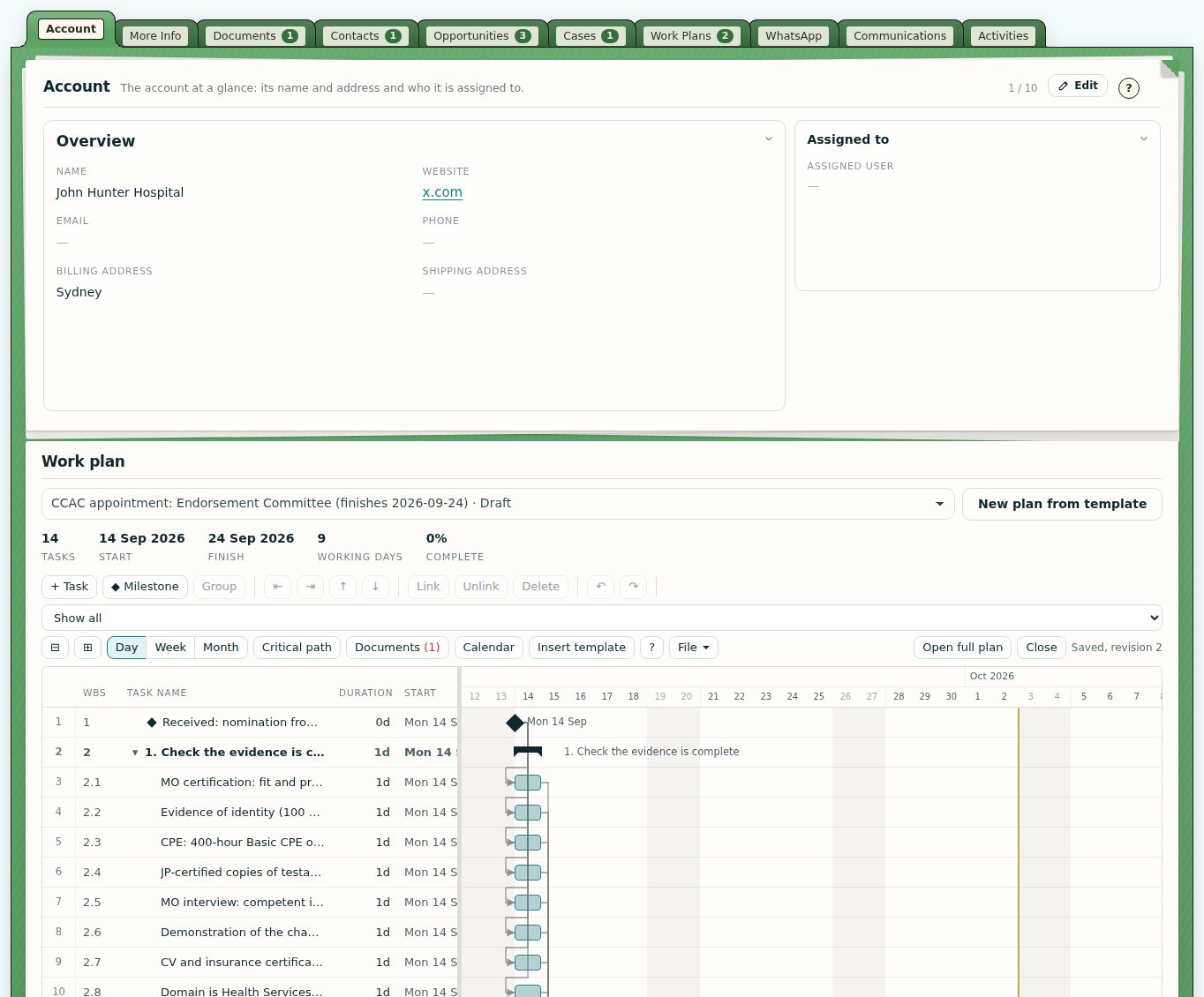Click the help question mark icon

click(1128, 87)
